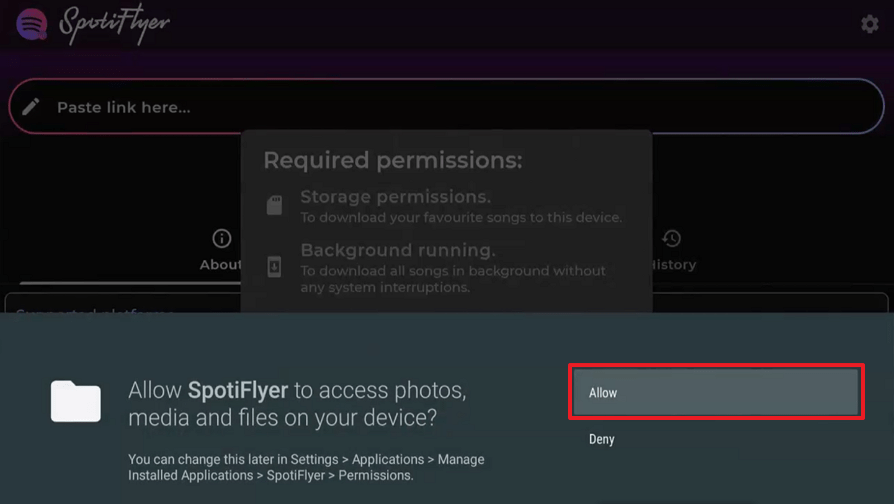
Task: Click the 'You can change this later' note
Action: coord(306,467)
